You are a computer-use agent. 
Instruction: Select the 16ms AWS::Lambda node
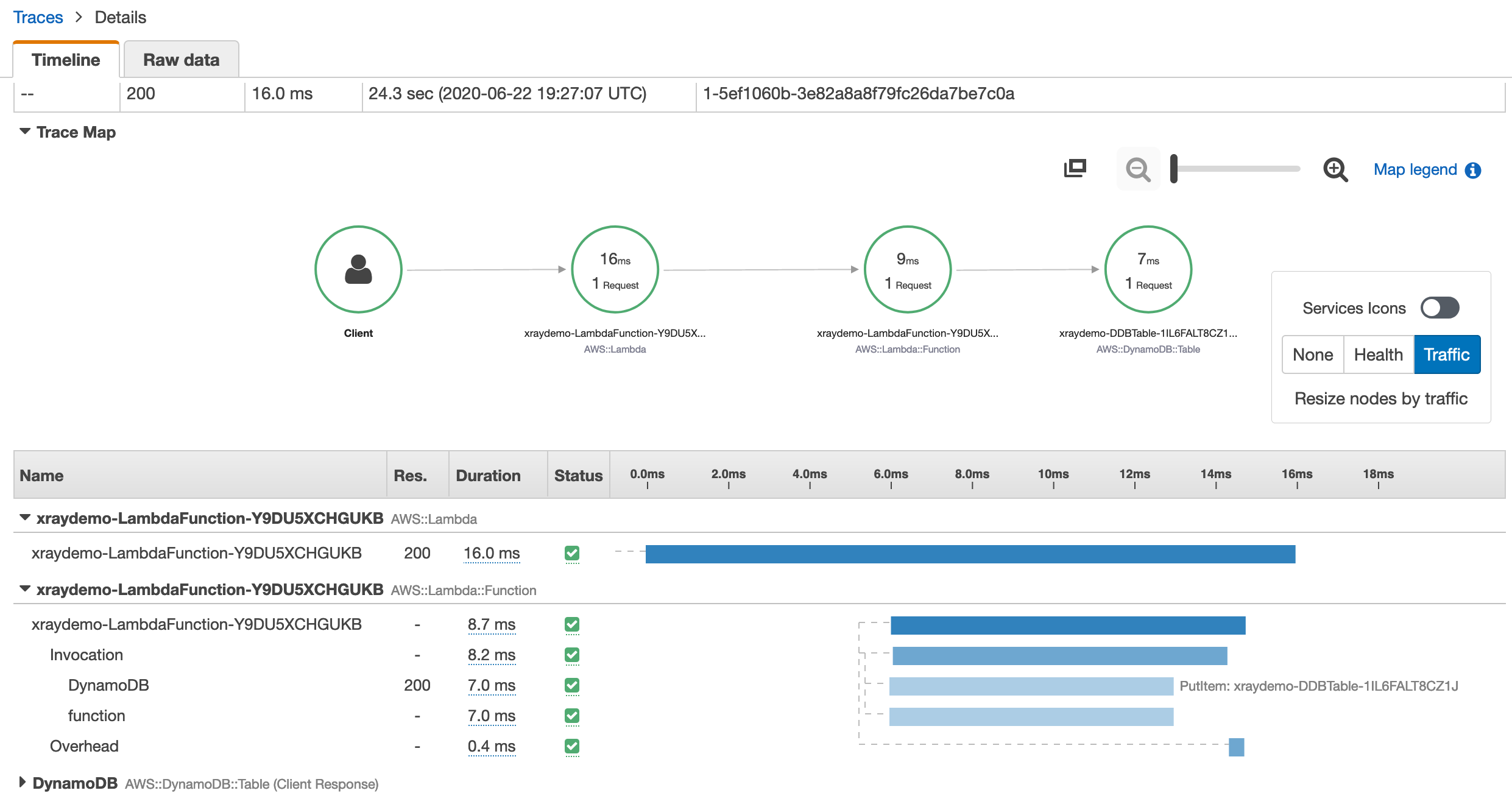pyautogui.click(x=615, y=269)
